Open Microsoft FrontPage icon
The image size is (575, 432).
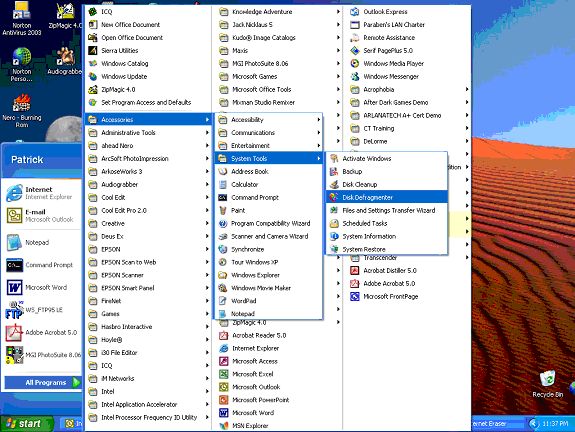tap(355, 296)
